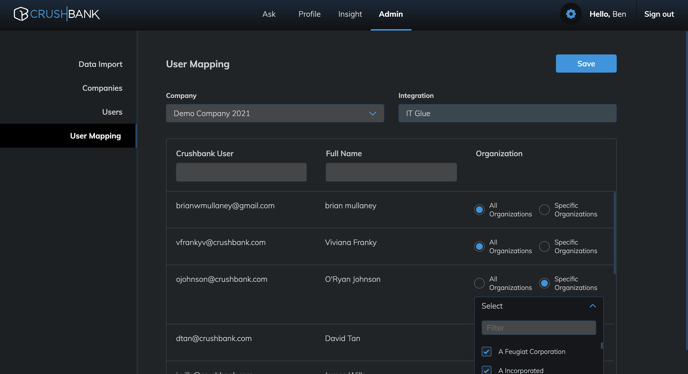Click dtan@crushbank.com email cell
Screen dimensions: 688x374
tap(214, 338)
